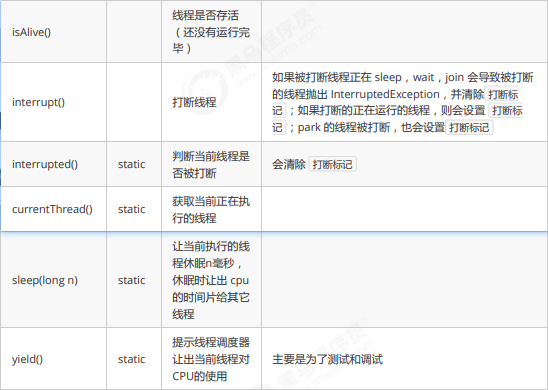The width and height of the screenshot is (548, 390).
Task: Click the description 获取当前正在执行的线程
Action: [211, 210]
